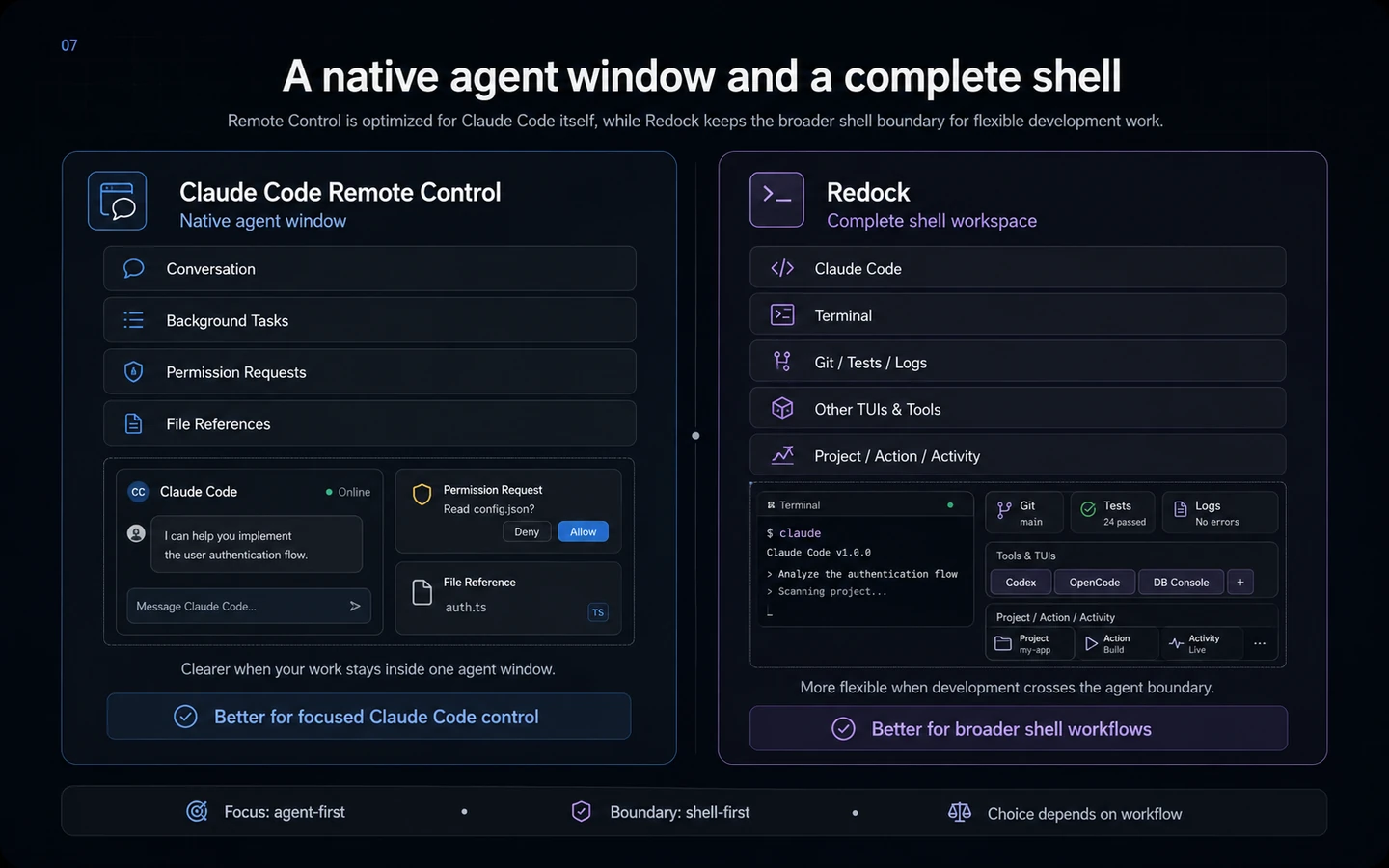The width and height of the screenshot is (1389, 868).
Task: Select the Redock Terminal feature row
Action: click(1018, 314)
